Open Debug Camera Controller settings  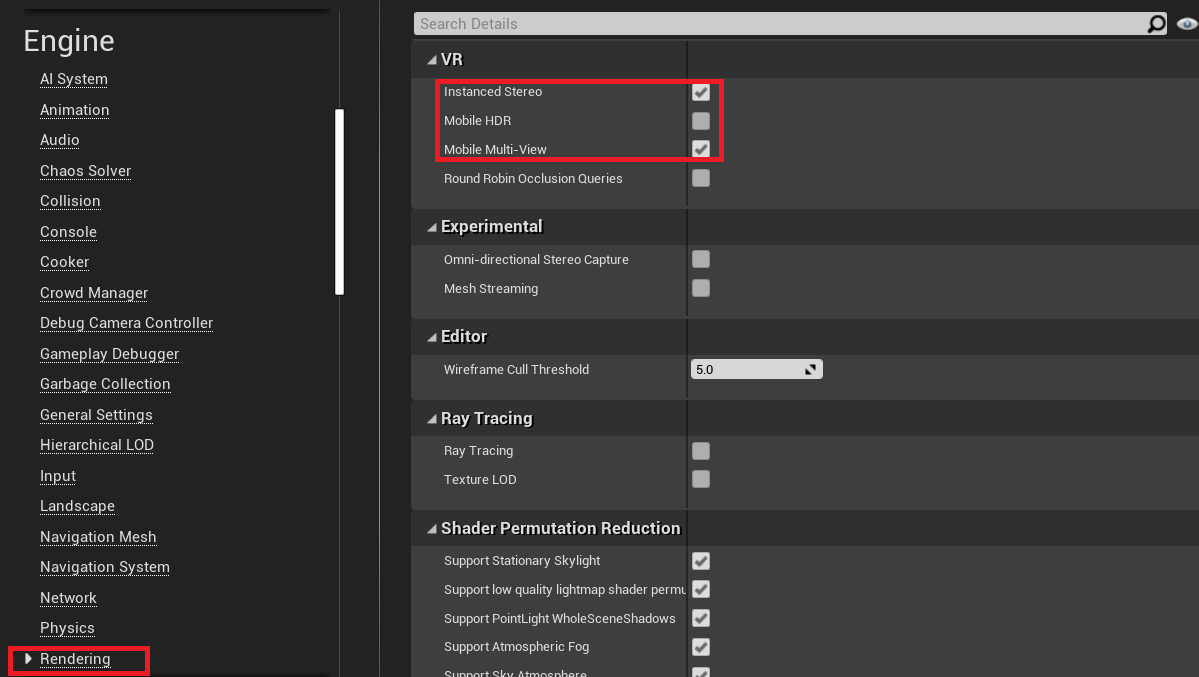126,323
